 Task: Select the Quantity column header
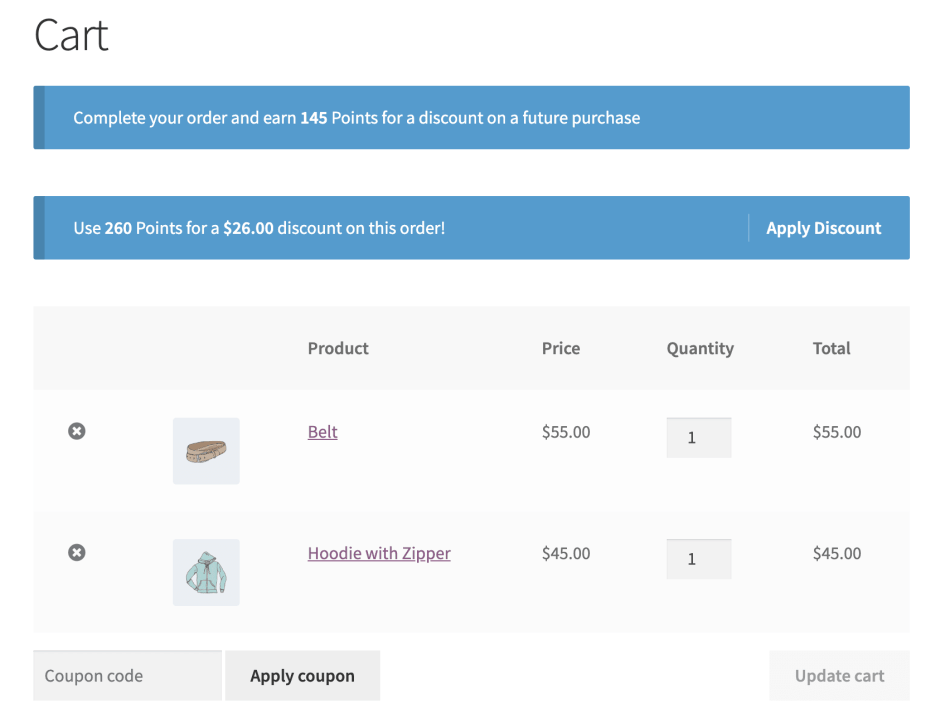[x=700, y=348]
